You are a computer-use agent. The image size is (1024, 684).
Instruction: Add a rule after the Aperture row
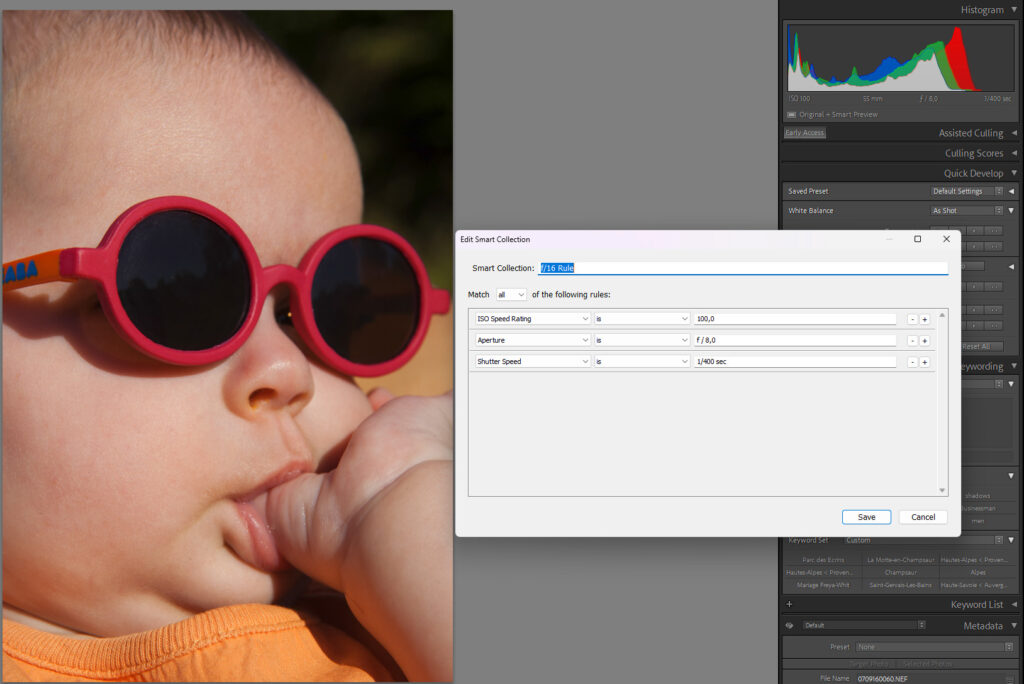tap(925, 341)
